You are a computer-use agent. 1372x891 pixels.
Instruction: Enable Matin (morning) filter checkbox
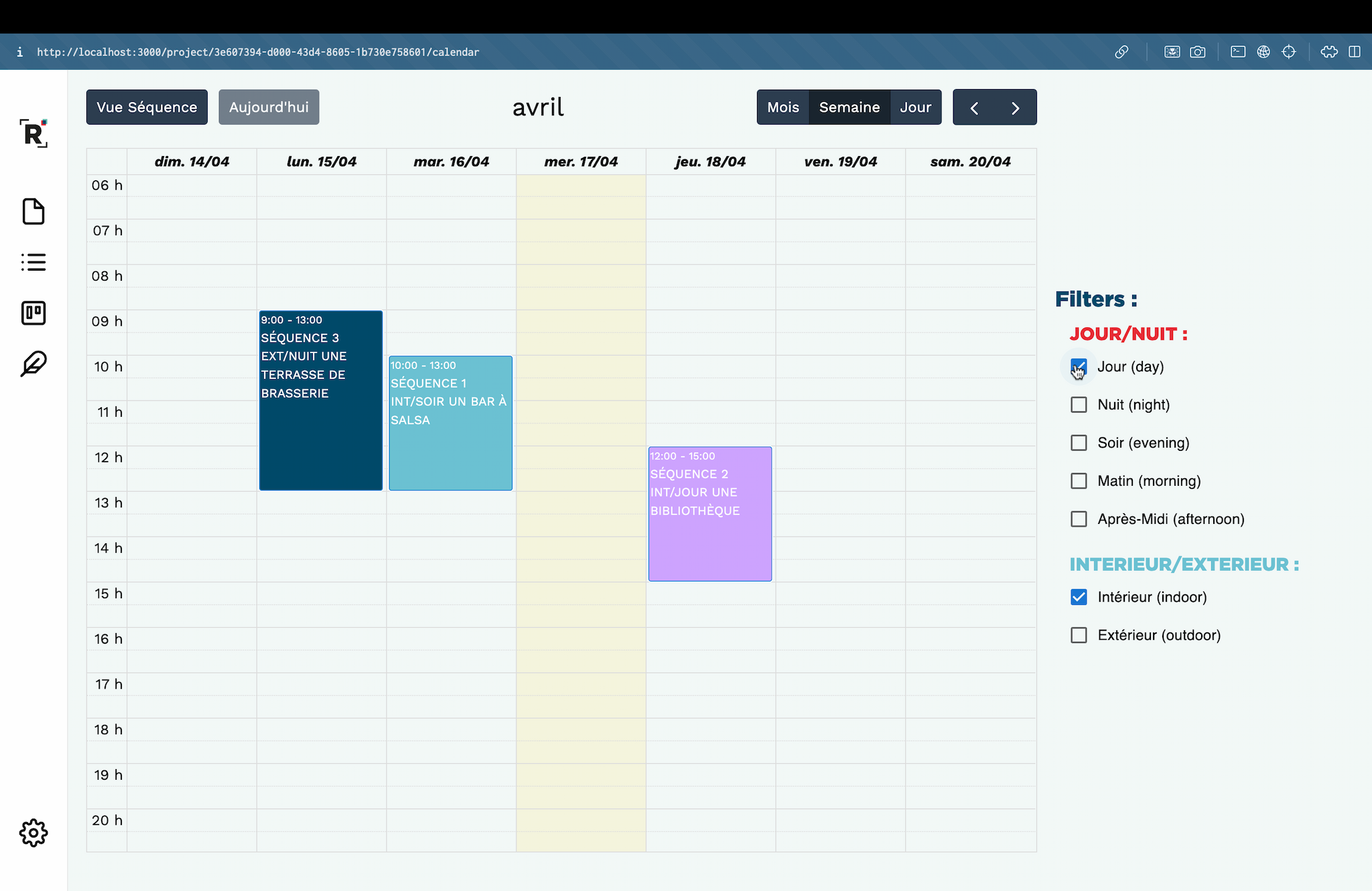pyautogui.click(x=1079, y=480)
